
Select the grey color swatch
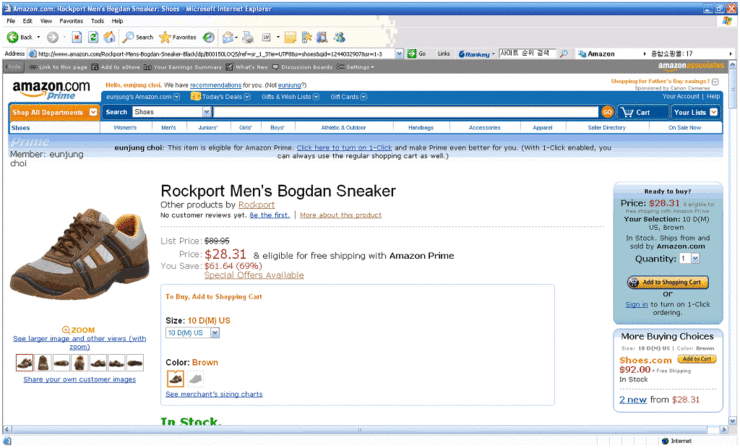click(x=195, y=379)
